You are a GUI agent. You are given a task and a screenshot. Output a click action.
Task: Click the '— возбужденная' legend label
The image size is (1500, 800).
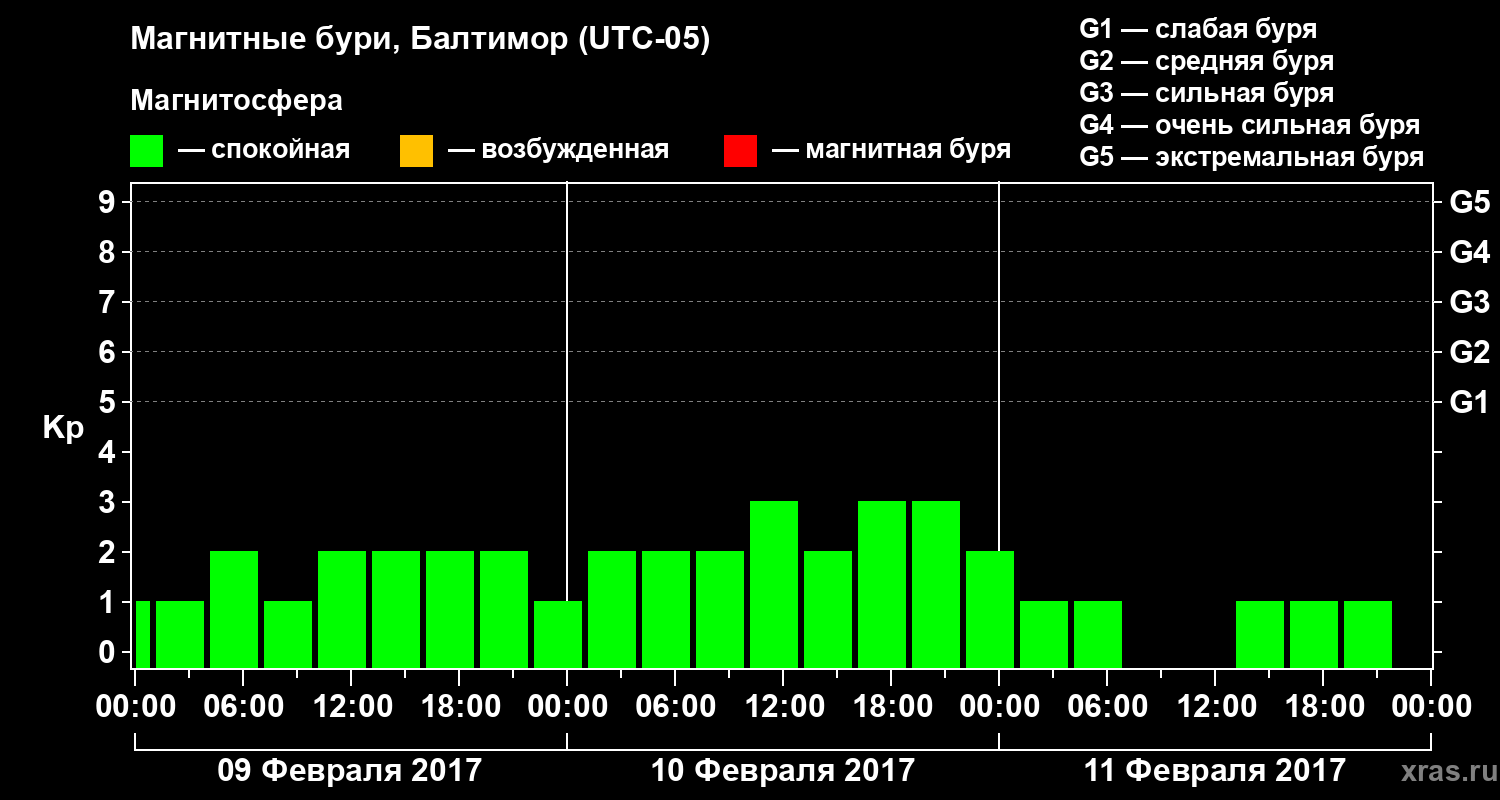point(558,151)
